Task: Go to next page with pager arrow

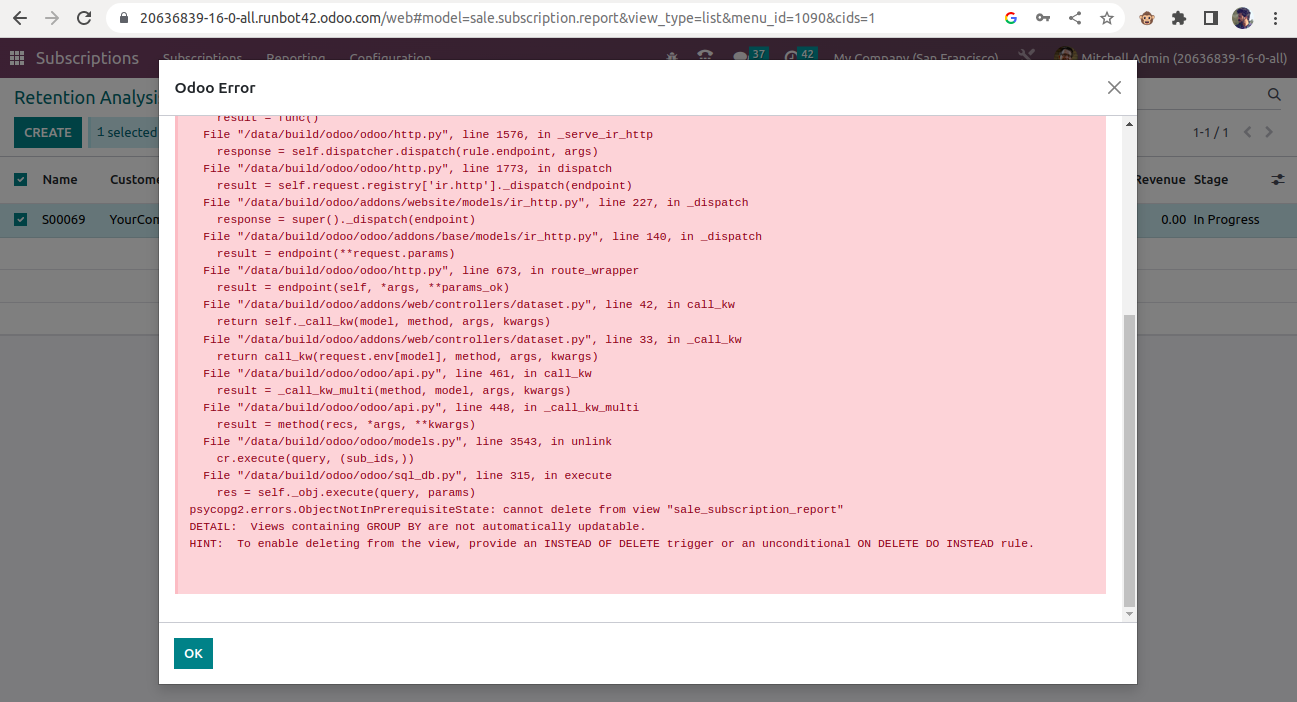Action: click(x=1269, y=132)
